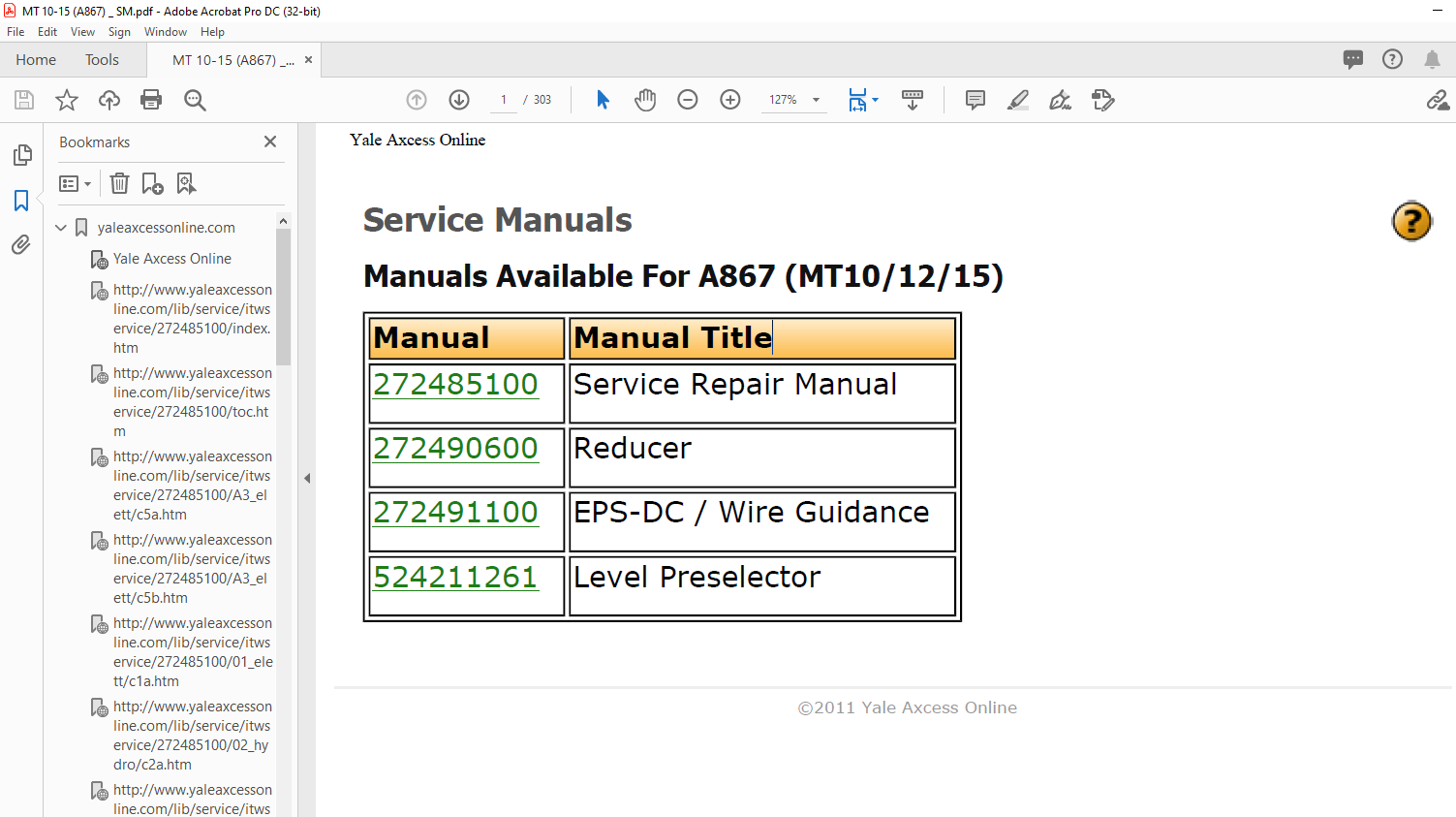Find current bookmark icon
Image resolution: width=1456 pixels, height=817 pixels.
tap(186, 183)
